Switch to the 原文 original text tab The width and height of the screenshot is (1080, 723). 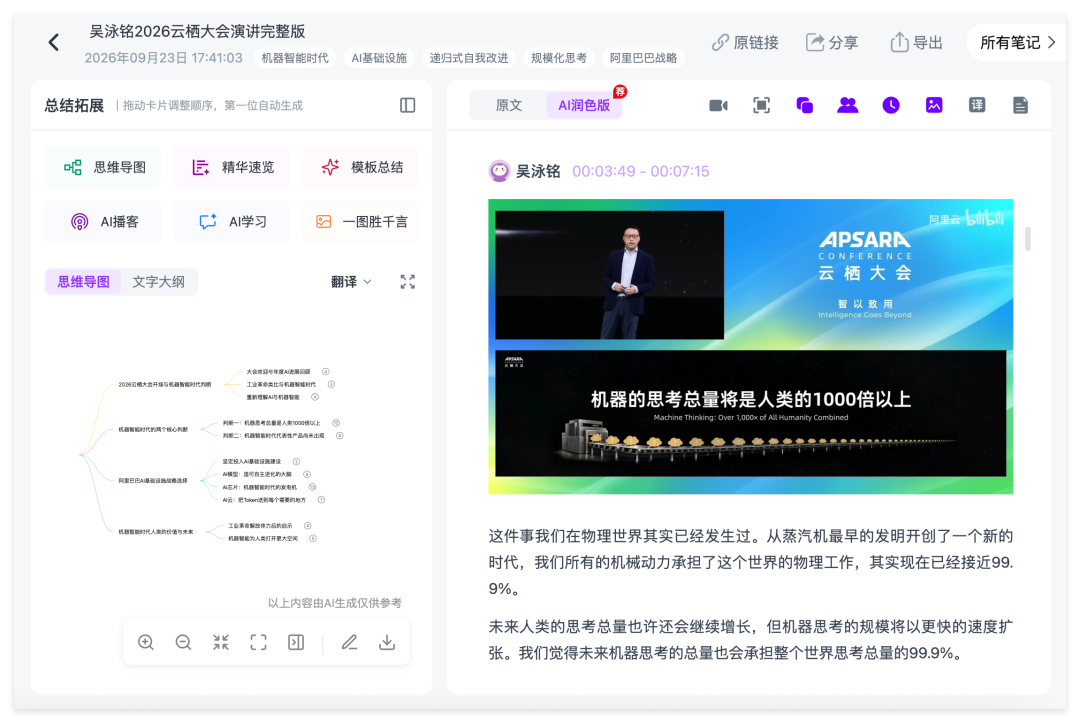tap(509, 105)
